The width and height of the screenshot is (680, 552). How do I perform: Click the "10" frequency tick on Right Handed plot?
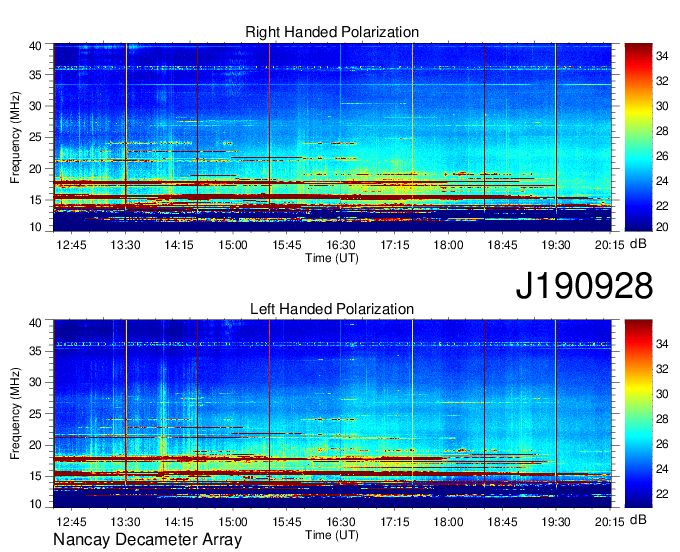tap(36, 227)
